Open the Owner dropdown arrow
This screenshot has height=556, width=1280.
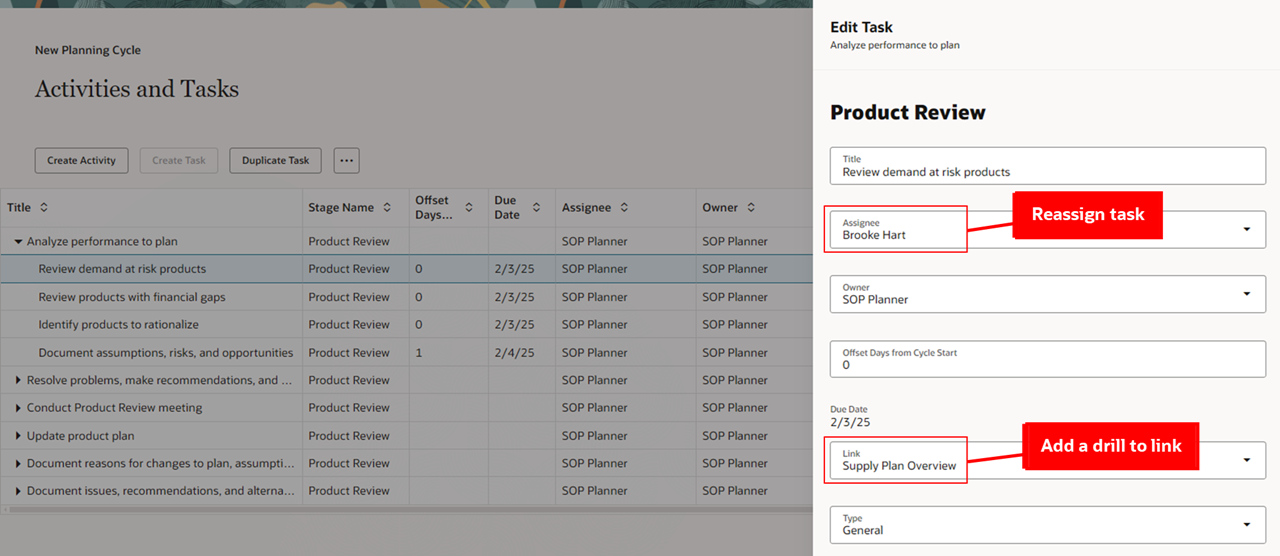coord(1246,294)
